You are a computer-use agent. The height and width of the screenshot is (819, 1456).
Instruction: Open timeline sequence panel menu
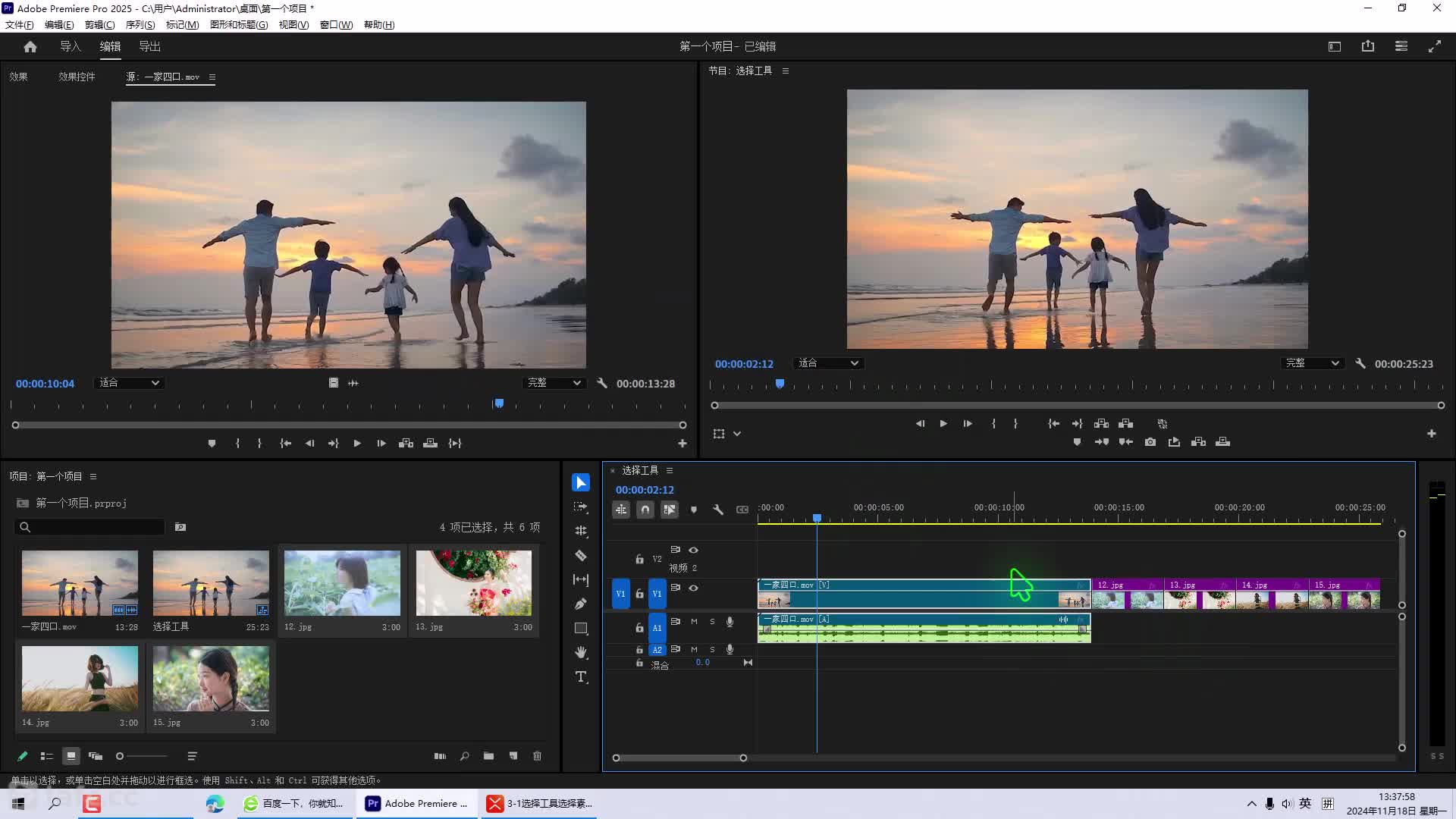tap(670, 470)
